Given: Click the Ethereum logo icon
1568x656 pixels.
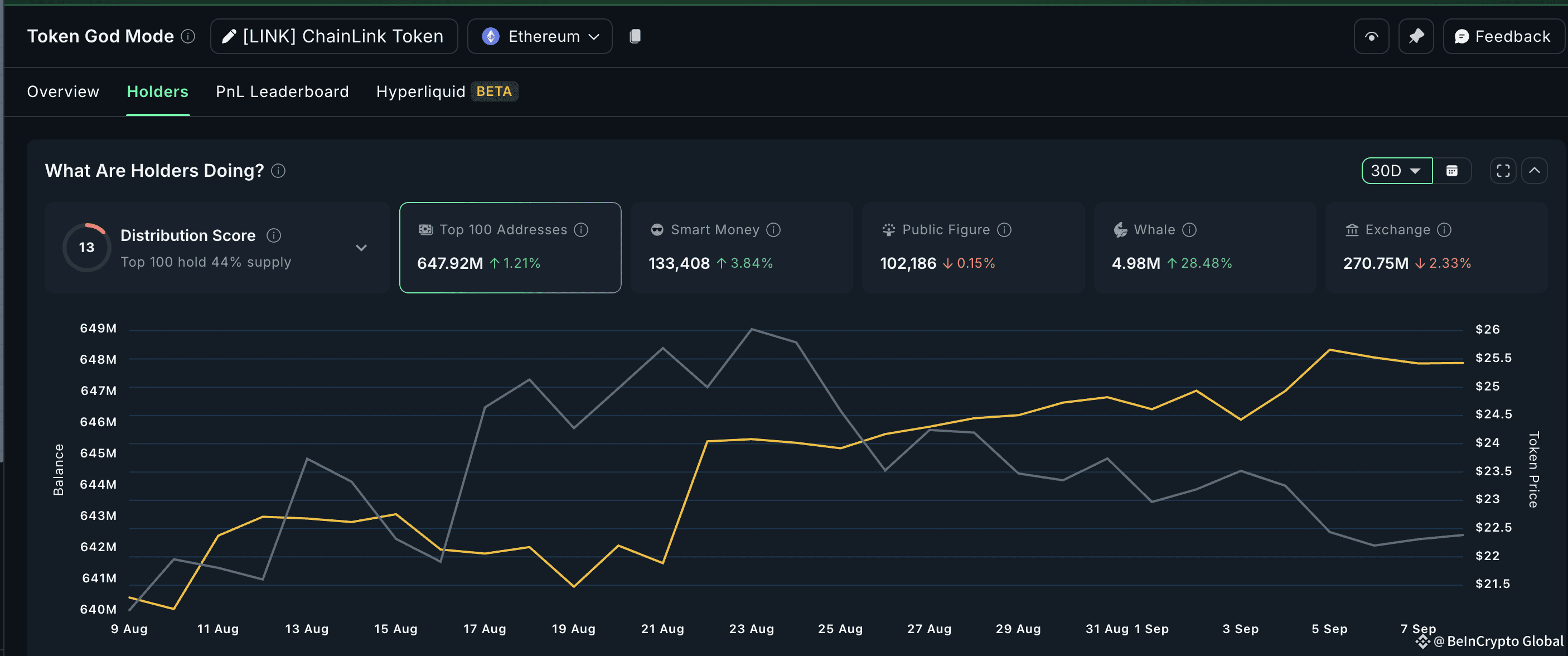Looking at the screenshot, I should pos(491,37).
